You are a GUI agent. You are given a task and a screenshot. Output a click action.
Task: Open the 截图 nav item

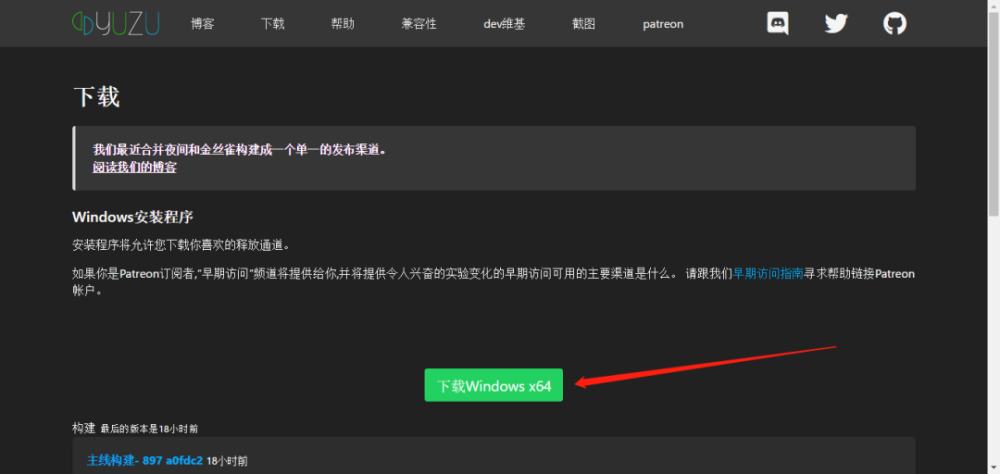(x=584, y=24)
